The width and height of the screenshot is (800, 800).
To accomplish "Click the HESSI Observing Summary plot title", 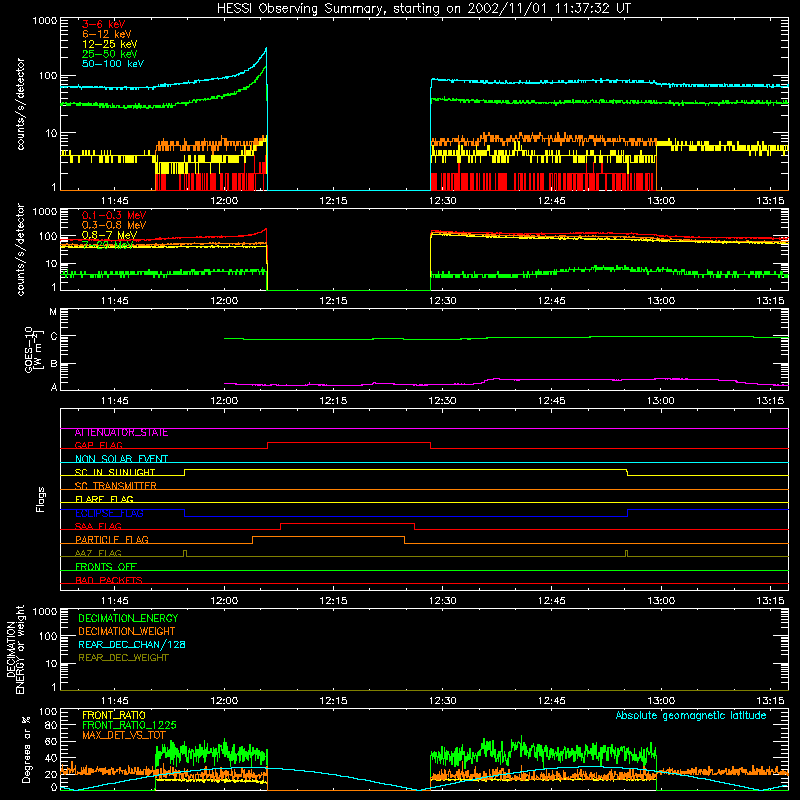I will (x=423, y=9).
